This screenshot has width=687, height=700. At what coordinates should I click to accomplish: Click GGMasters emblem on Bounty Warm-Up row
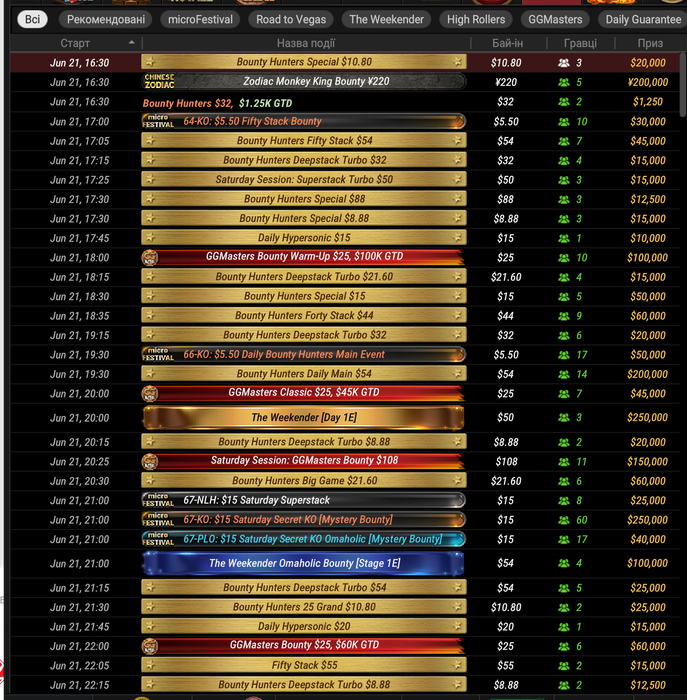tap(150, 258)
